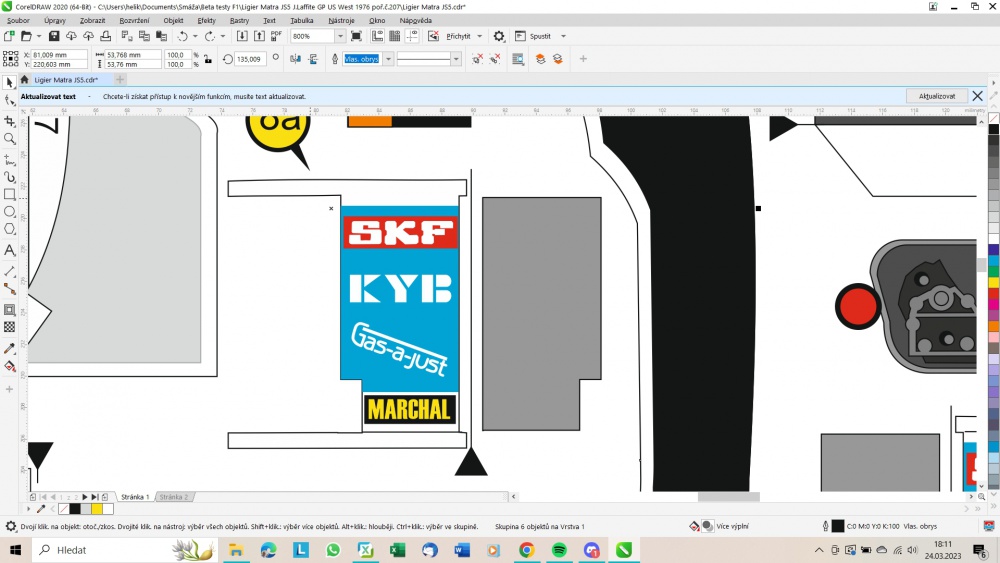Viewport: 1000px width, 563px height.
Task: Import a file into the document
Action: tap(242, 36)
